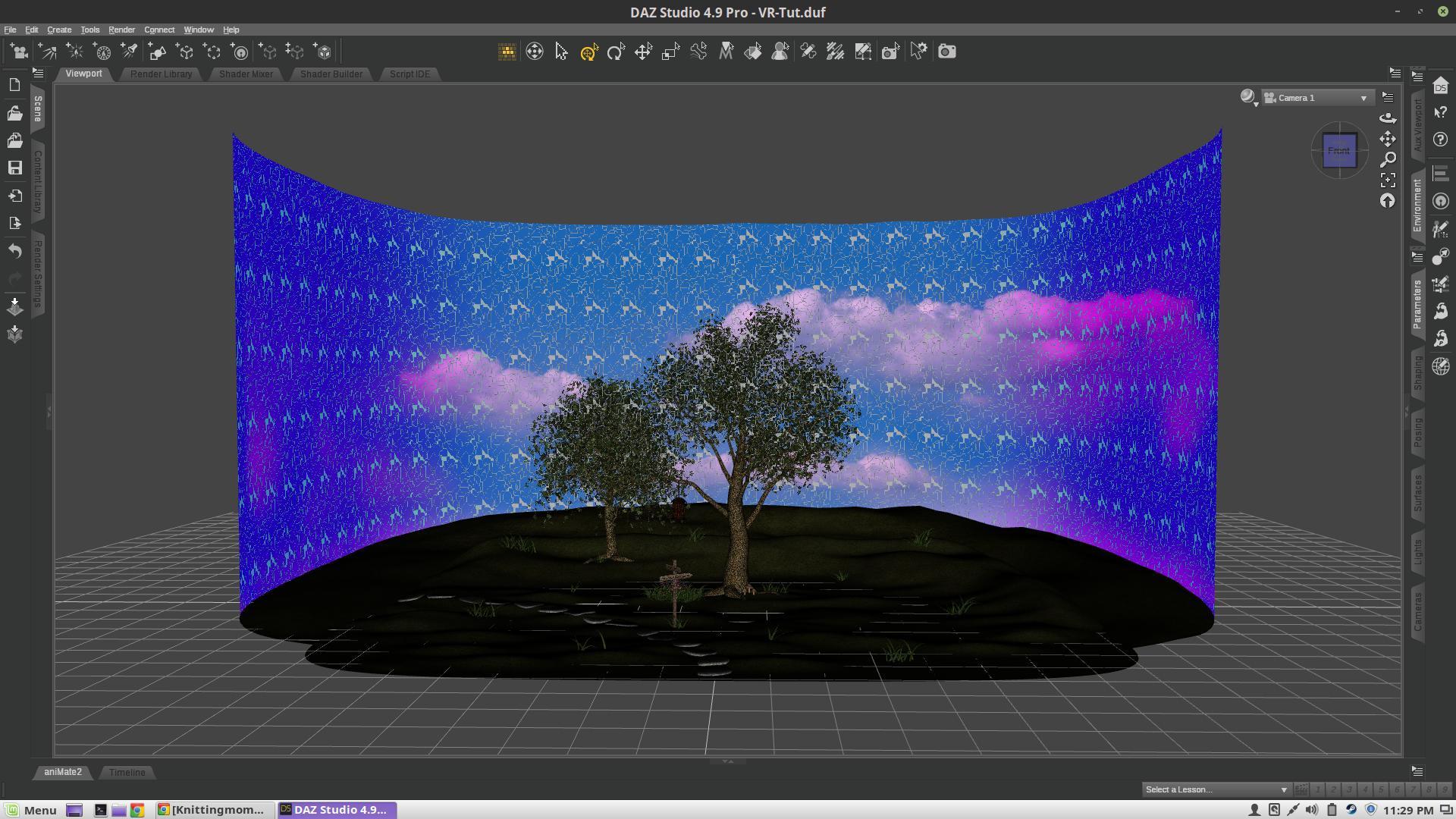Select the Rotate tool in the toolbar

[616, 52]
